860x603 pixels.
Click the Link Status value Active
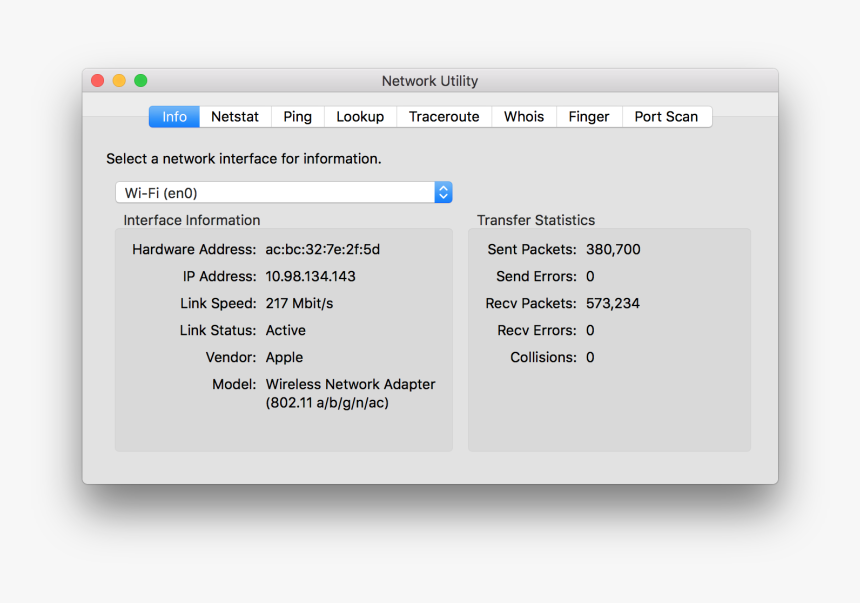(286, 330)
